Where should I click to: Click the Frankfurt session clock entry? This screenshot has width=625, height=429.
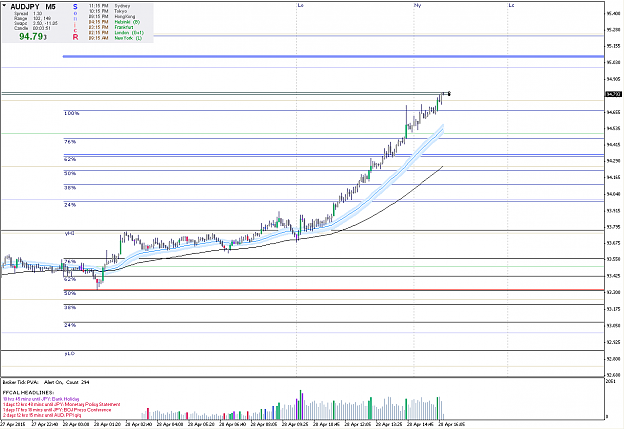(111, 27)
